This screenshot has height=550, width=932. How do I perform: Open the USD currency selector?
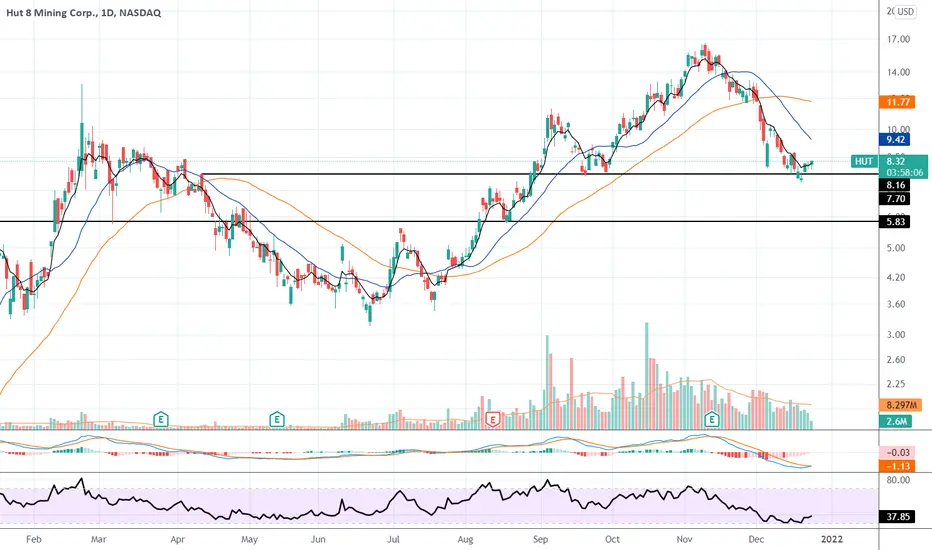coord(905,12)
